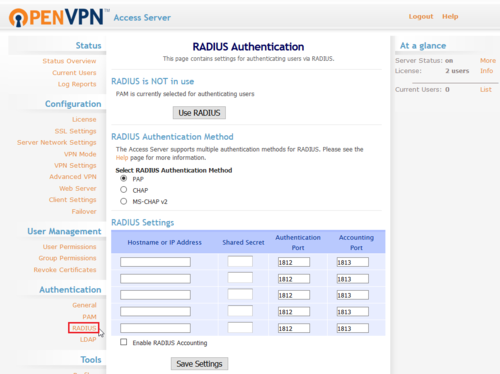The height and width of the screenshot is (374, 500).
Task: Open VPN Settings page
Action: [x=75, y=165]
